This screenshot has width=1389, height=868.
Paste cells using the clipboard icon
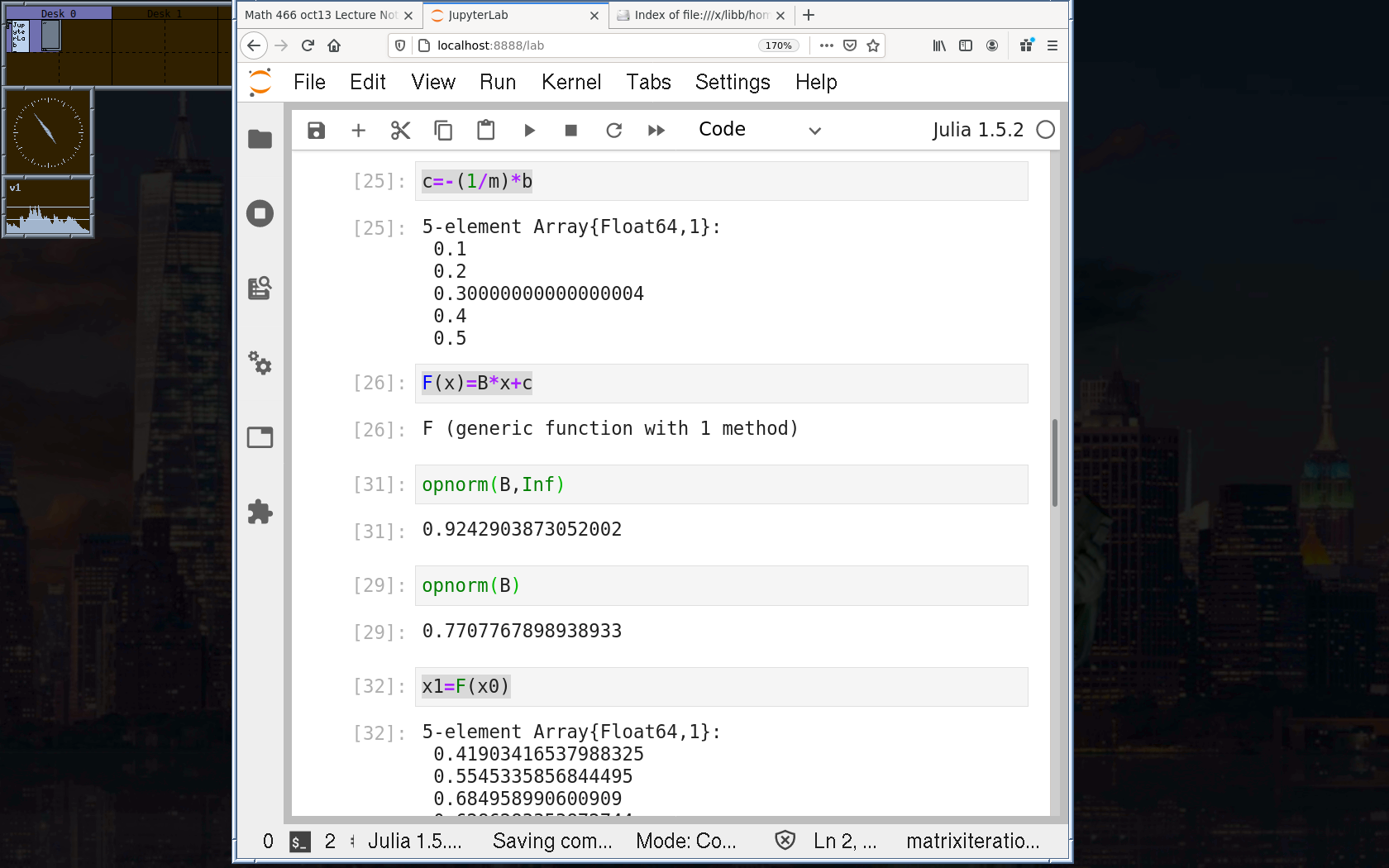[x=485, y=131]
